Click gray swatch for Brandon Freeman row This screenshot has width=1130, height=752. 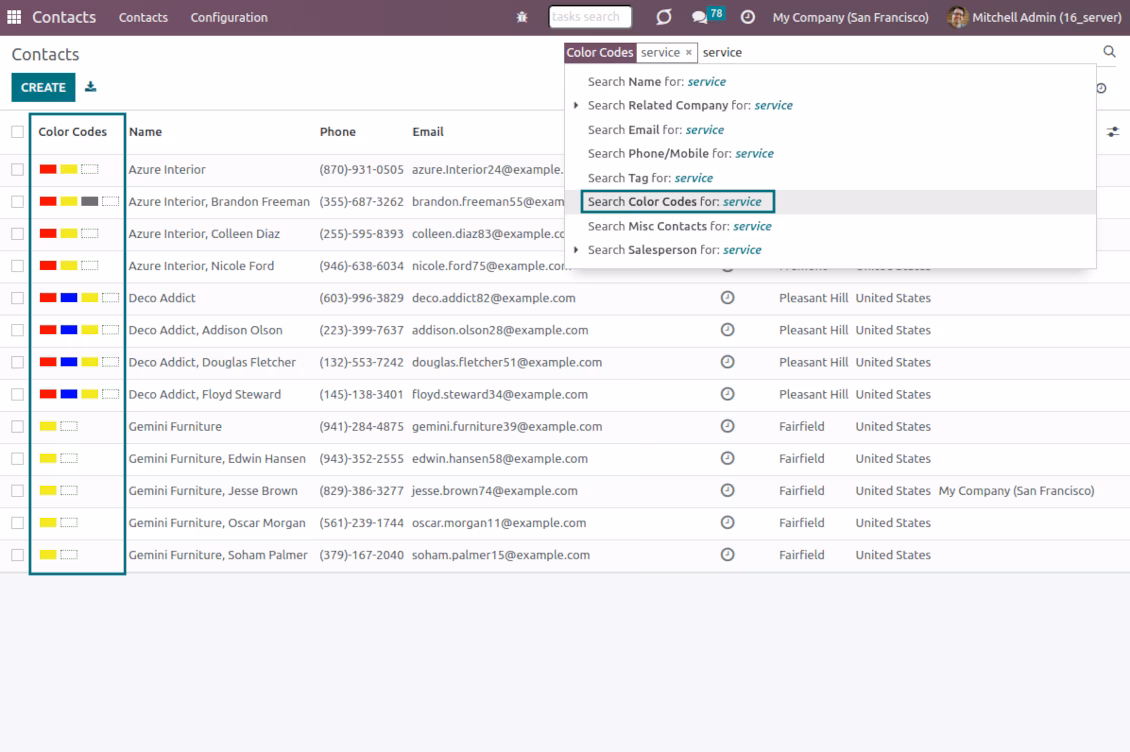click(90, 202)
